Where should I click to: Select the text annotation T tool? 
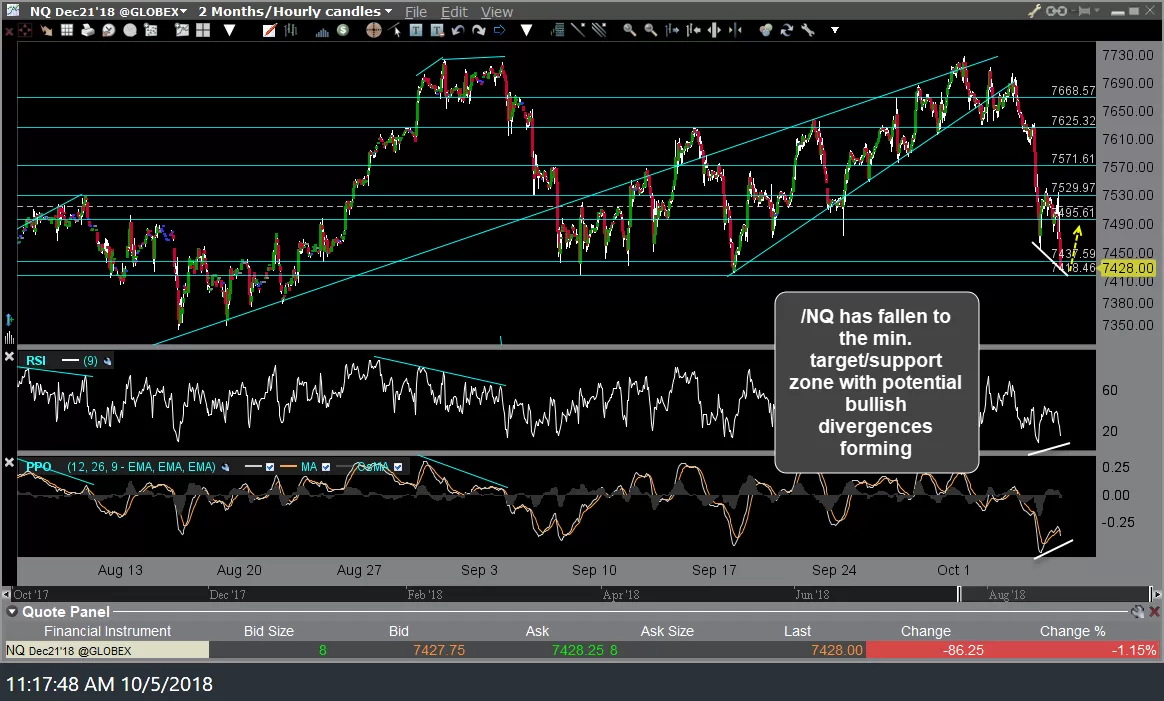pyautogui.click(x=416, y=30)
